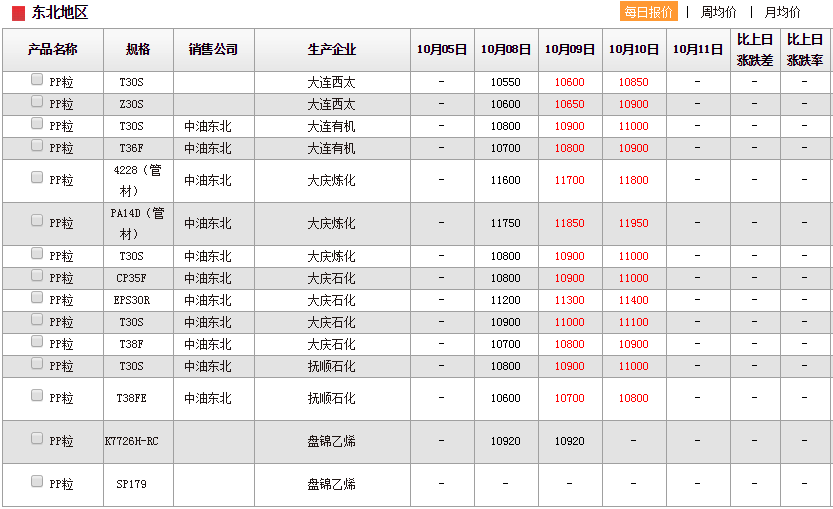The width and height of the screenshot is (833, 509).
Task: Click price 11600 in 4228 row
Action: (x=506, y=181)
